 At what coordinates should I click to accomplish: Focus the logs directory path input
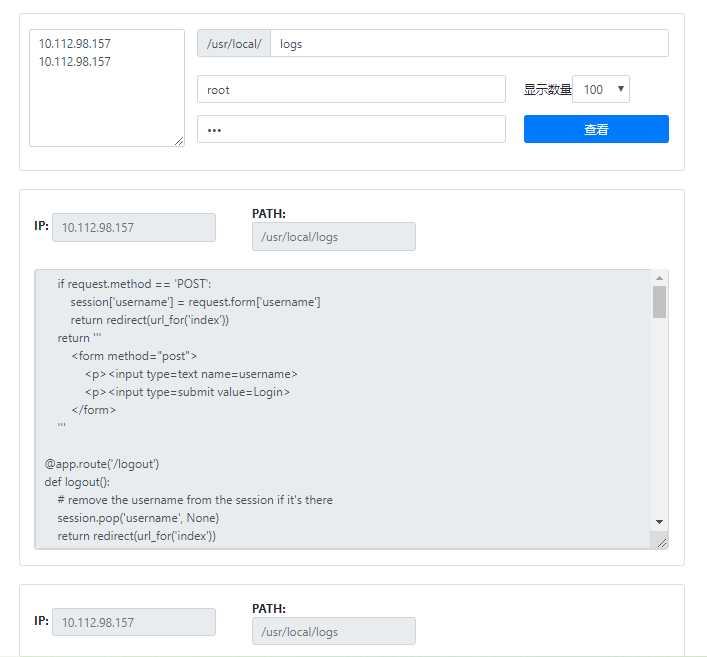tap(469, 44)
